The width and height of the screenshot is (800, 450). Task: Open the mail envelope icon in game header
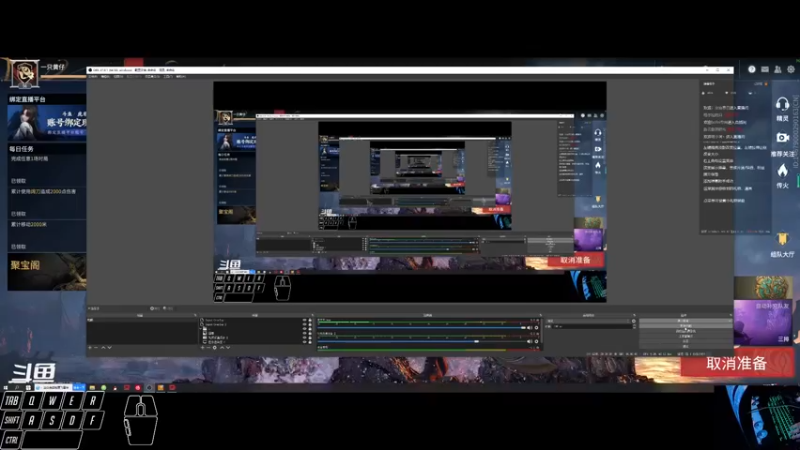point(765,69)
